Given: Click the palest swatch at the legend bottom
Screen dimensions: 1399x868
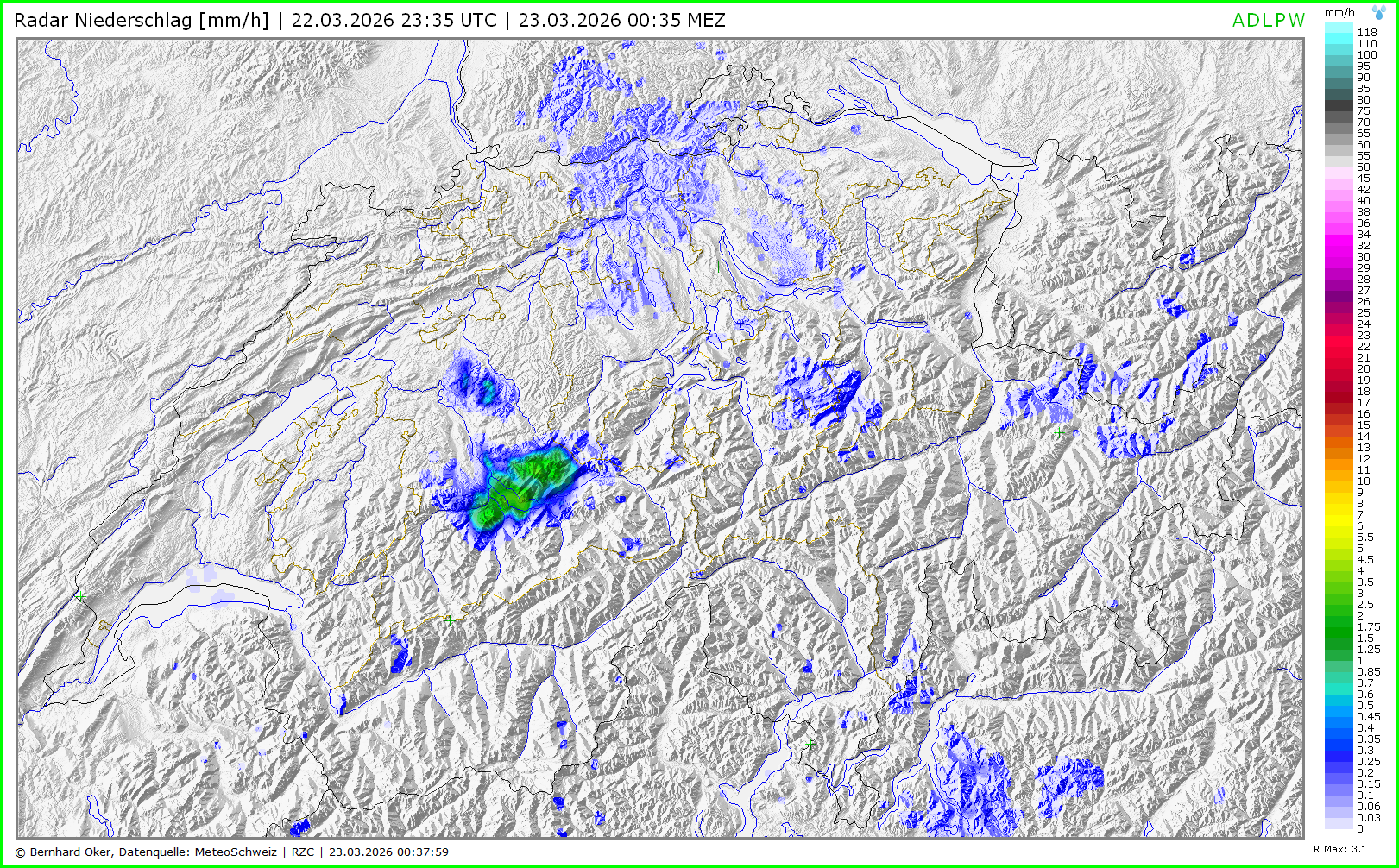Looking at the screenshot, I should (x=1339, y=828).
